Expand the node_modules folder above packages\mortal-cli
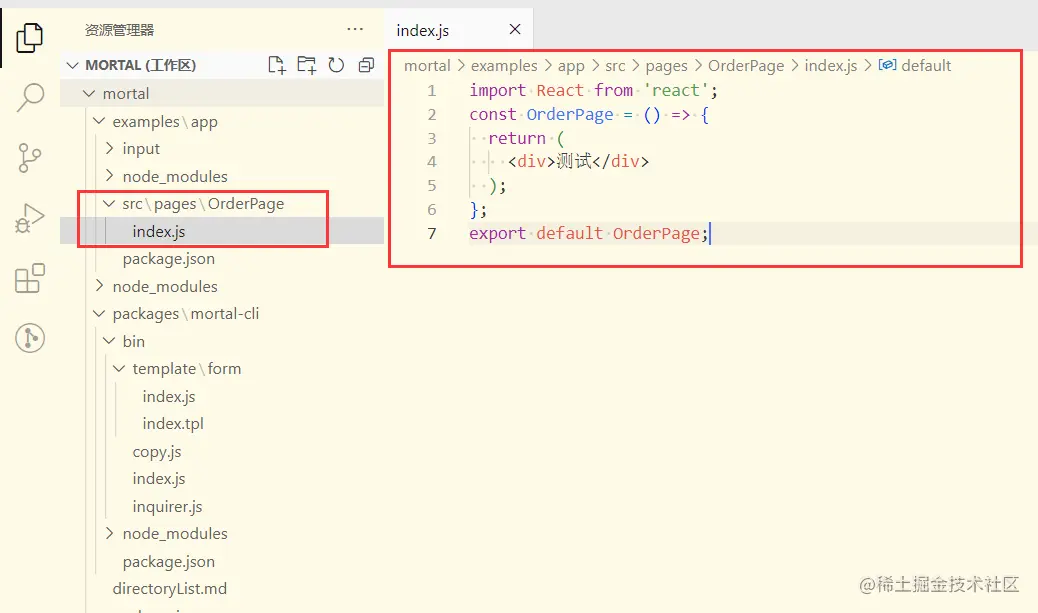The width and height of the screenshot is (1038, 613). (x=99, y=286)
